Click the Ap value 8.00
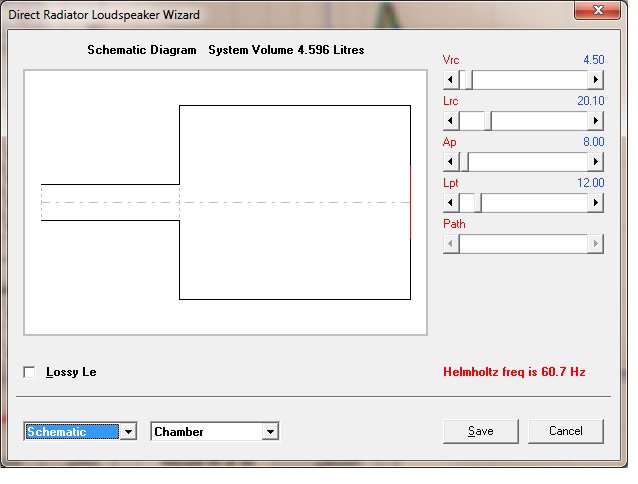Screen dimensions: 638x484 point(594,142)
